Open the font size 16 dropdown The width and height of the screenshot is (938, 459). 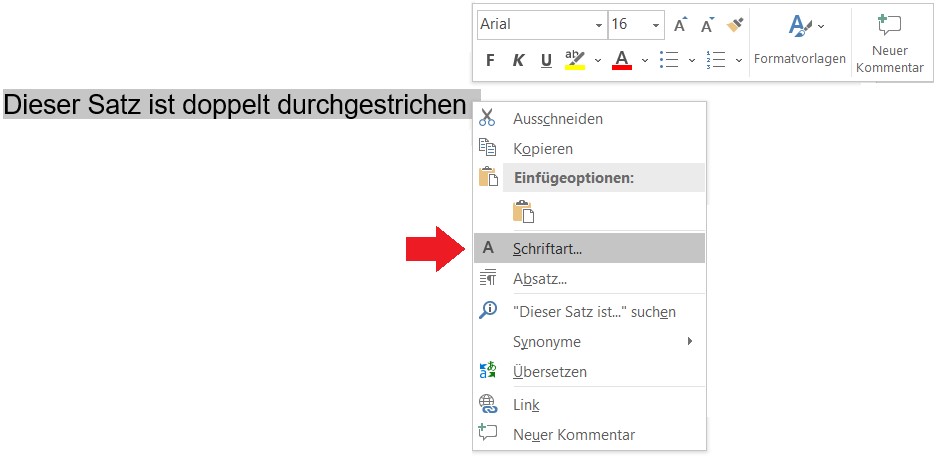[656, 25]
